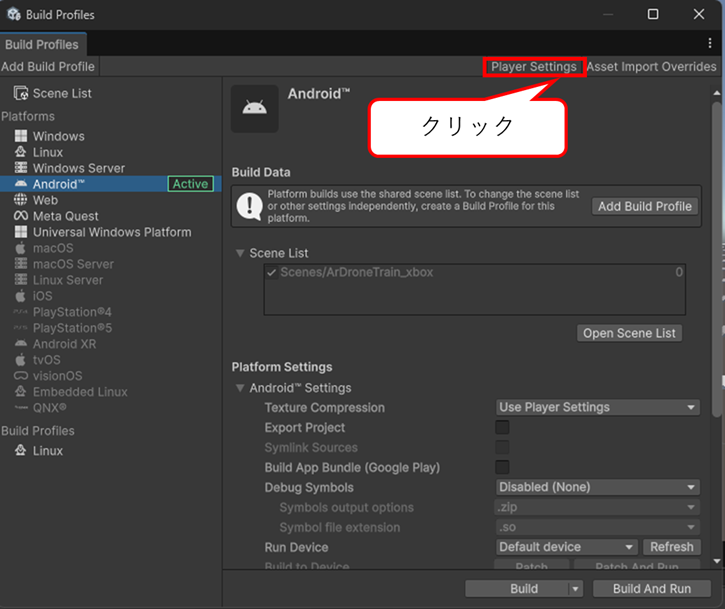This screenshot has height=609, width=725.
Task: Click Linux build profile penguin icon
Action: (x=21, y=450)
